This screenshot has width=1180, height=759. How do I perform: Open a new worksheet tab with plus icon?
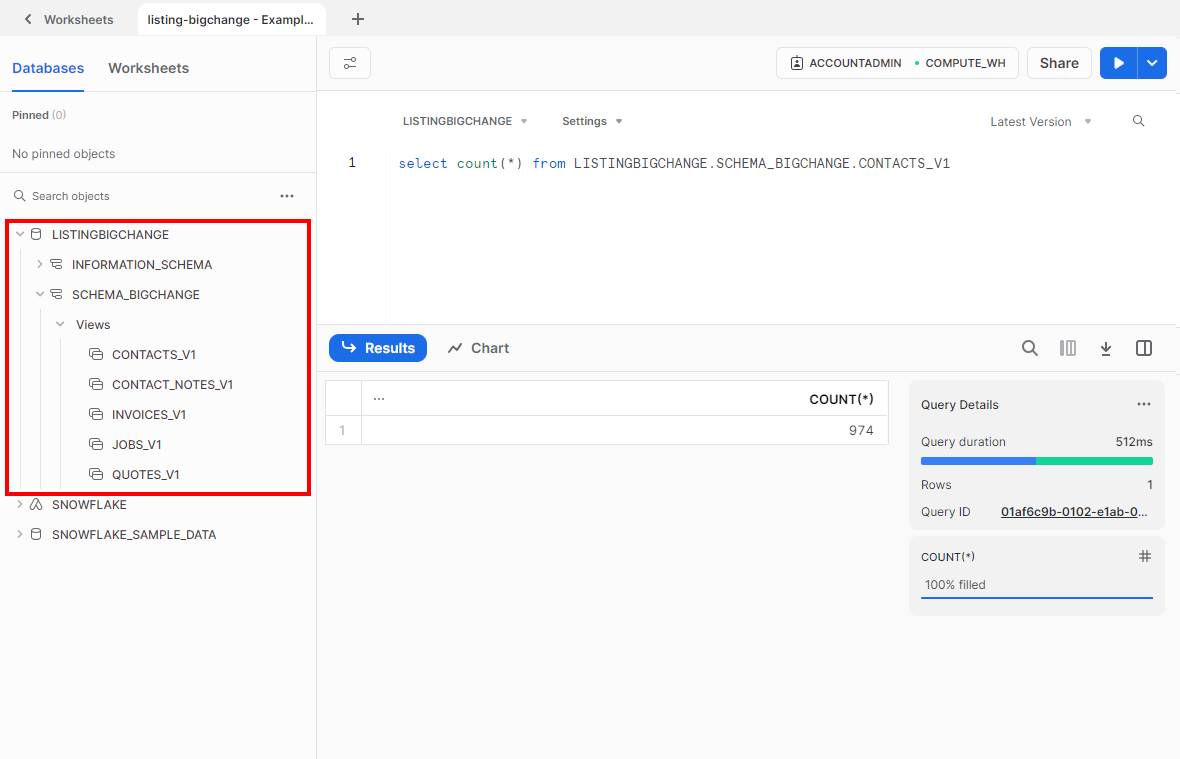click(x=358, y=20)
